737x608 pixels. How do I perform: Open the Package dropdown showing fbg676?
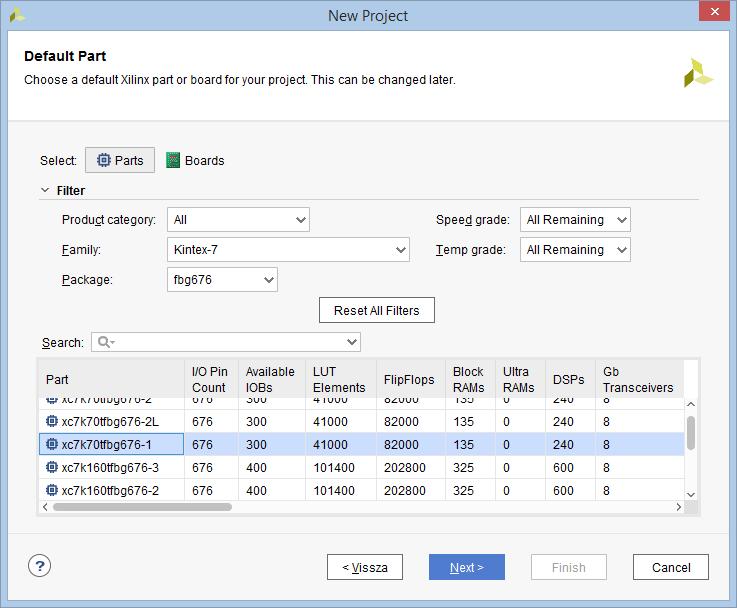pyautogui.click(x=222, y=280)
